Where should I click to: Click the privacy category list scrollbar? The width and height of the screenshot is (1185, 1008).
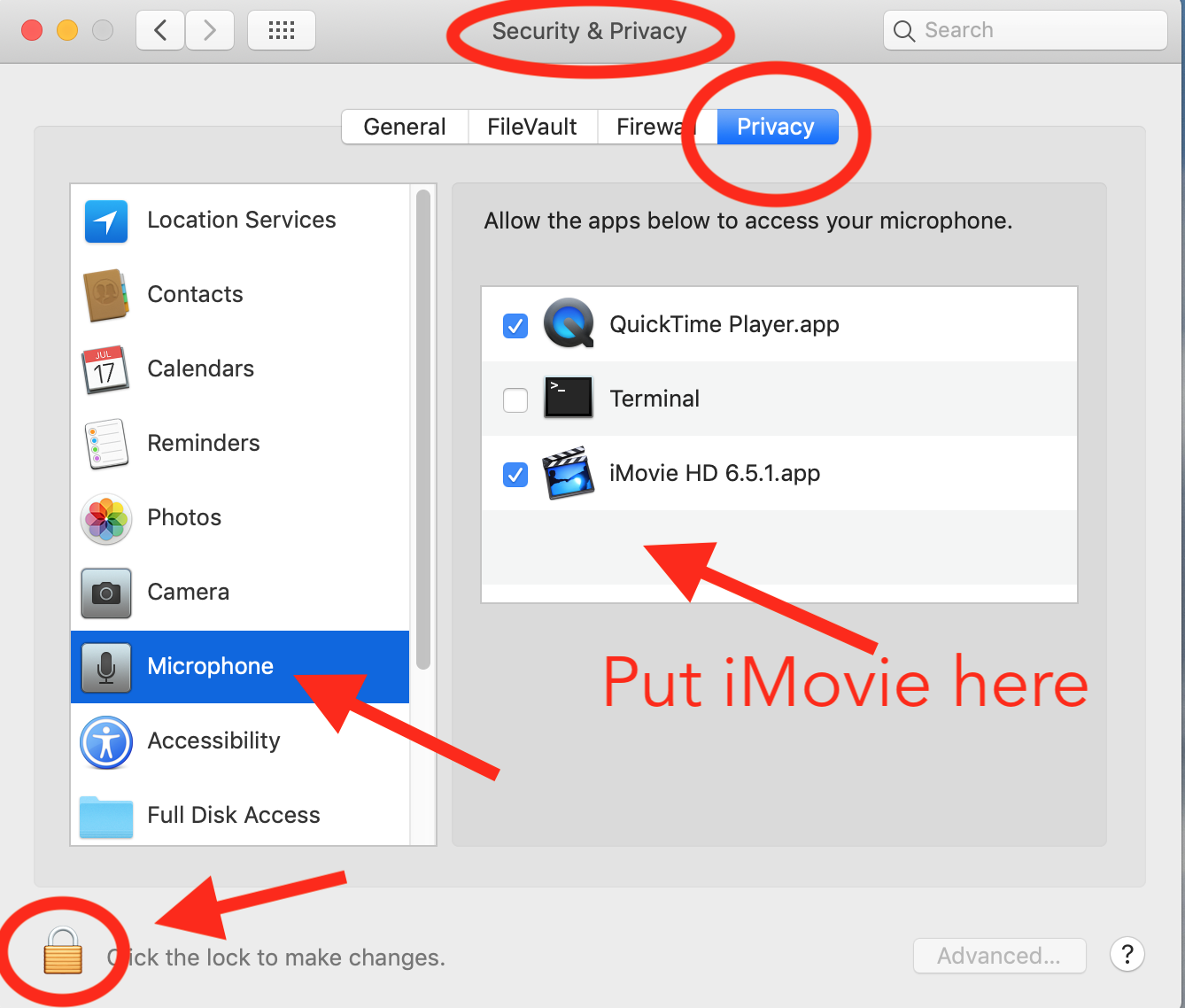[423, 430]
